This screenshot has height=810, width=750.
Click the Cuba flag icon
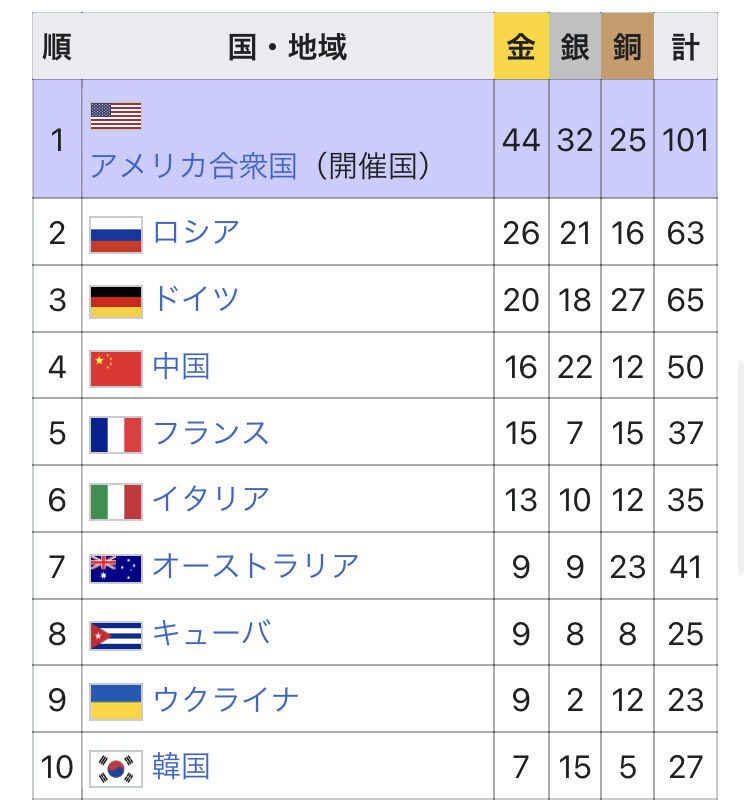click(116, 635)
